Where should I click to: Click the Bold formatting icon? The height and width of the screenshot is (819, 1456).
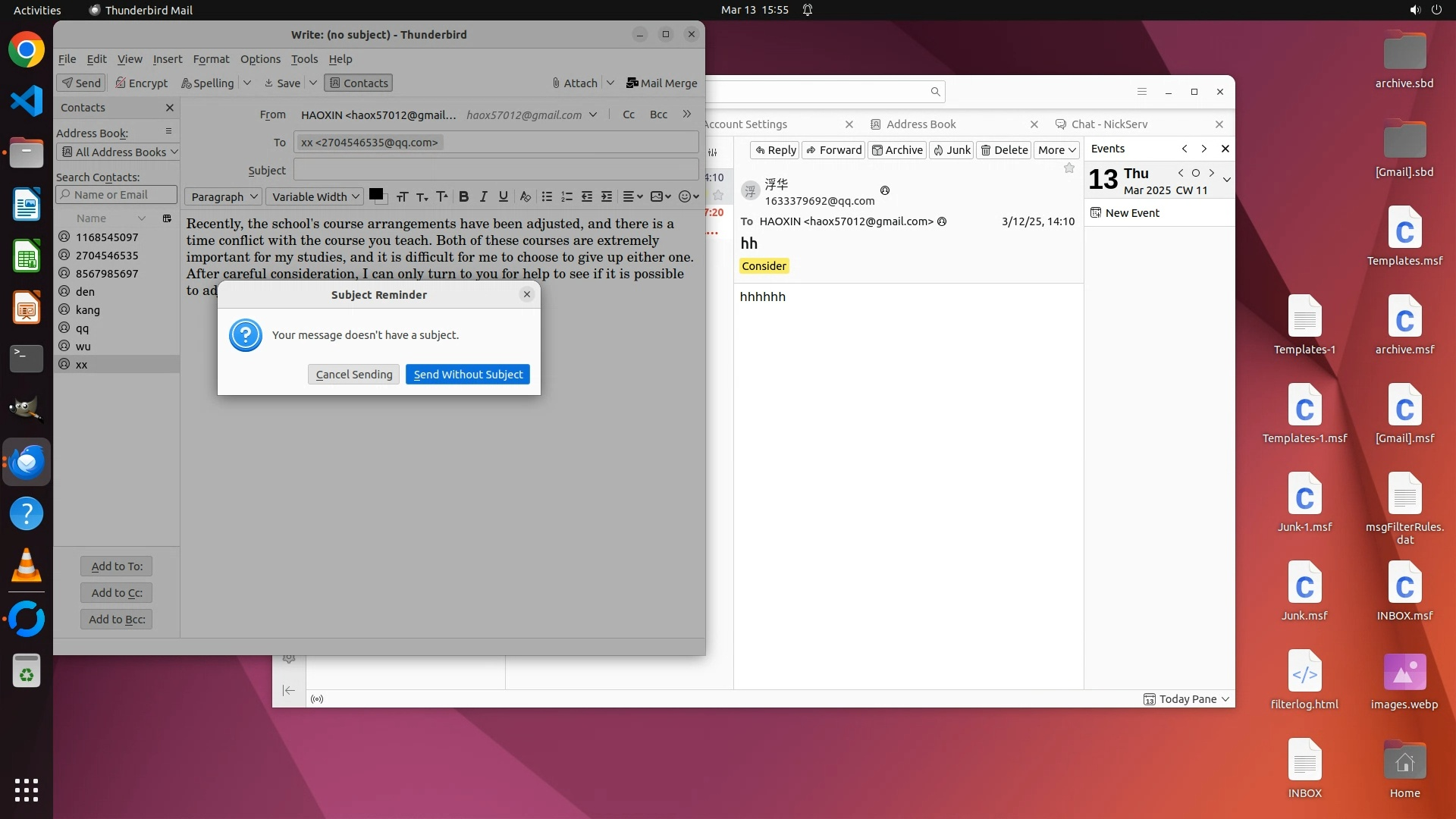click(463, 196)
